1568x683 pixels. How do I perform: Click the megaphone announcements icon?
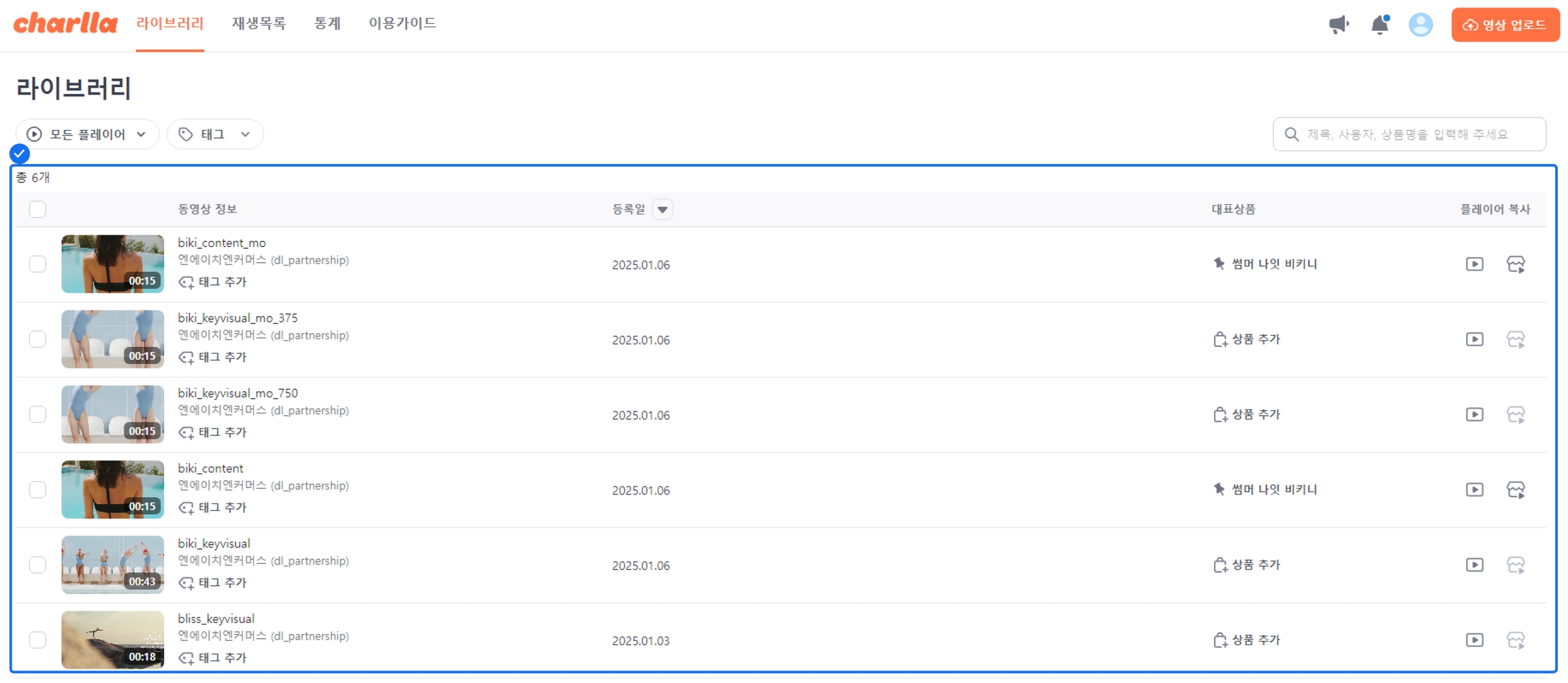(x=1338, y=24)
